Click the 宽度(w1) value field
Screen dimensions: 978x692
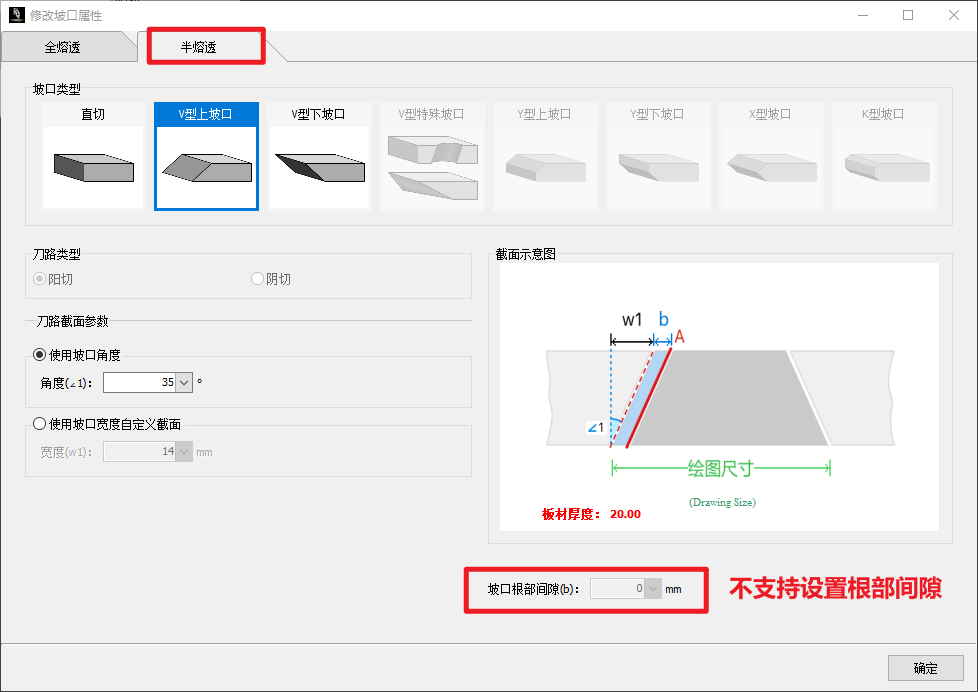coord(139,452)
